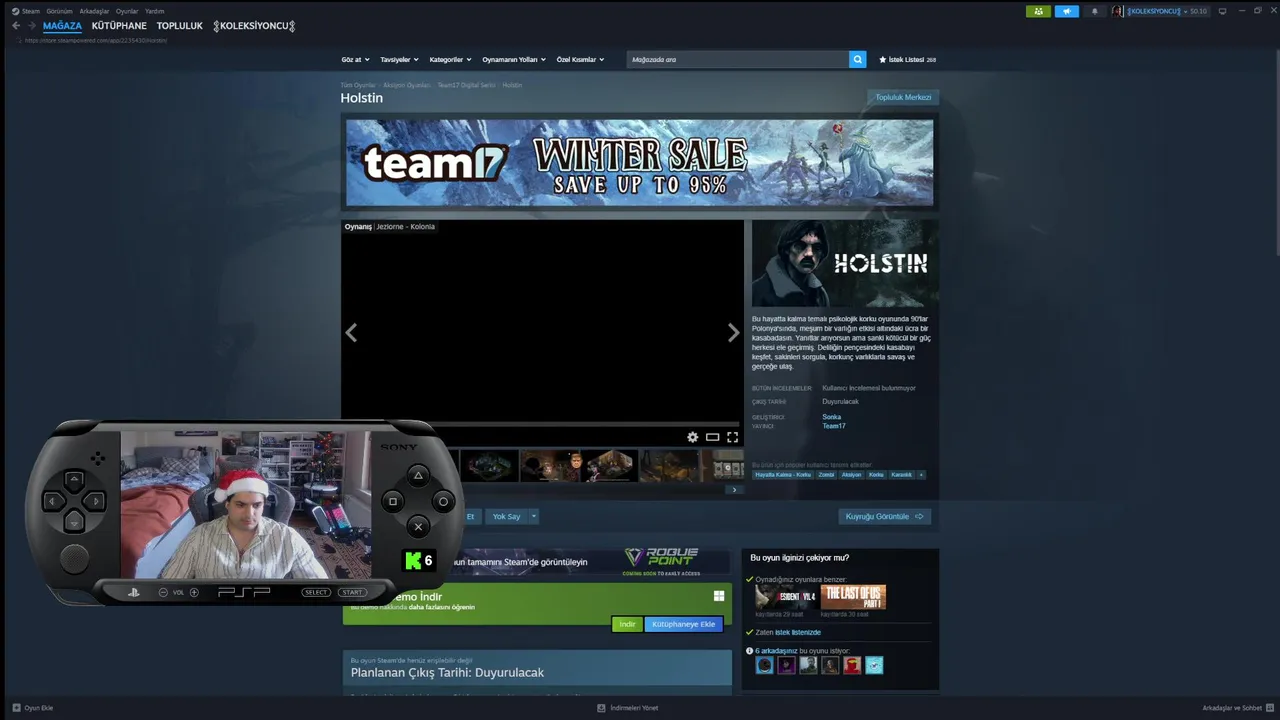Show previous media with left arrow
The height and width of the screenshot is (720, 1280).
tap(351, 333)
